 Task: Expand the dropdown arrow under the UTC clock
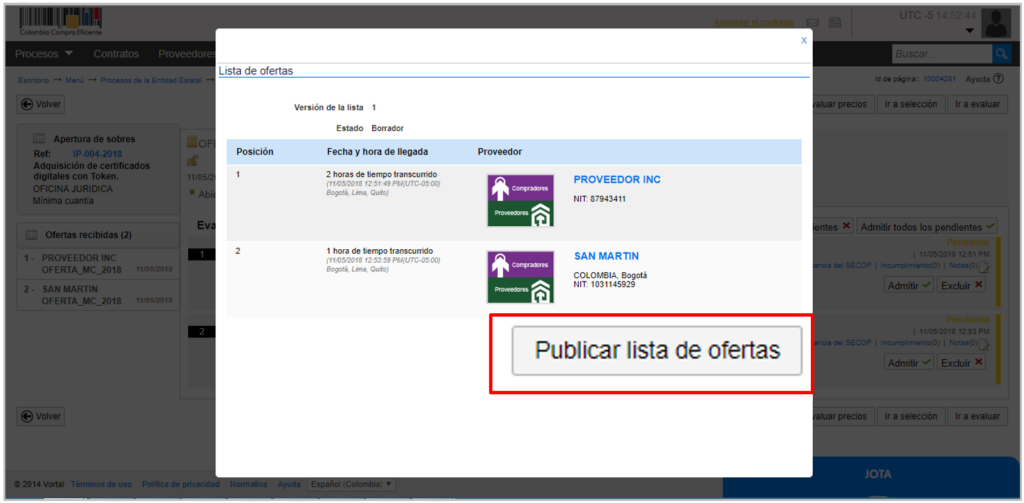click(969, 31)
